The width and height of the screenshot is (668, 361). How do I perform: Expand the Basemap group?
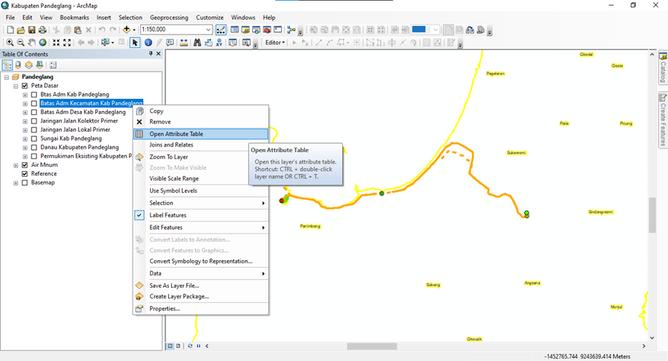point(16,183)
